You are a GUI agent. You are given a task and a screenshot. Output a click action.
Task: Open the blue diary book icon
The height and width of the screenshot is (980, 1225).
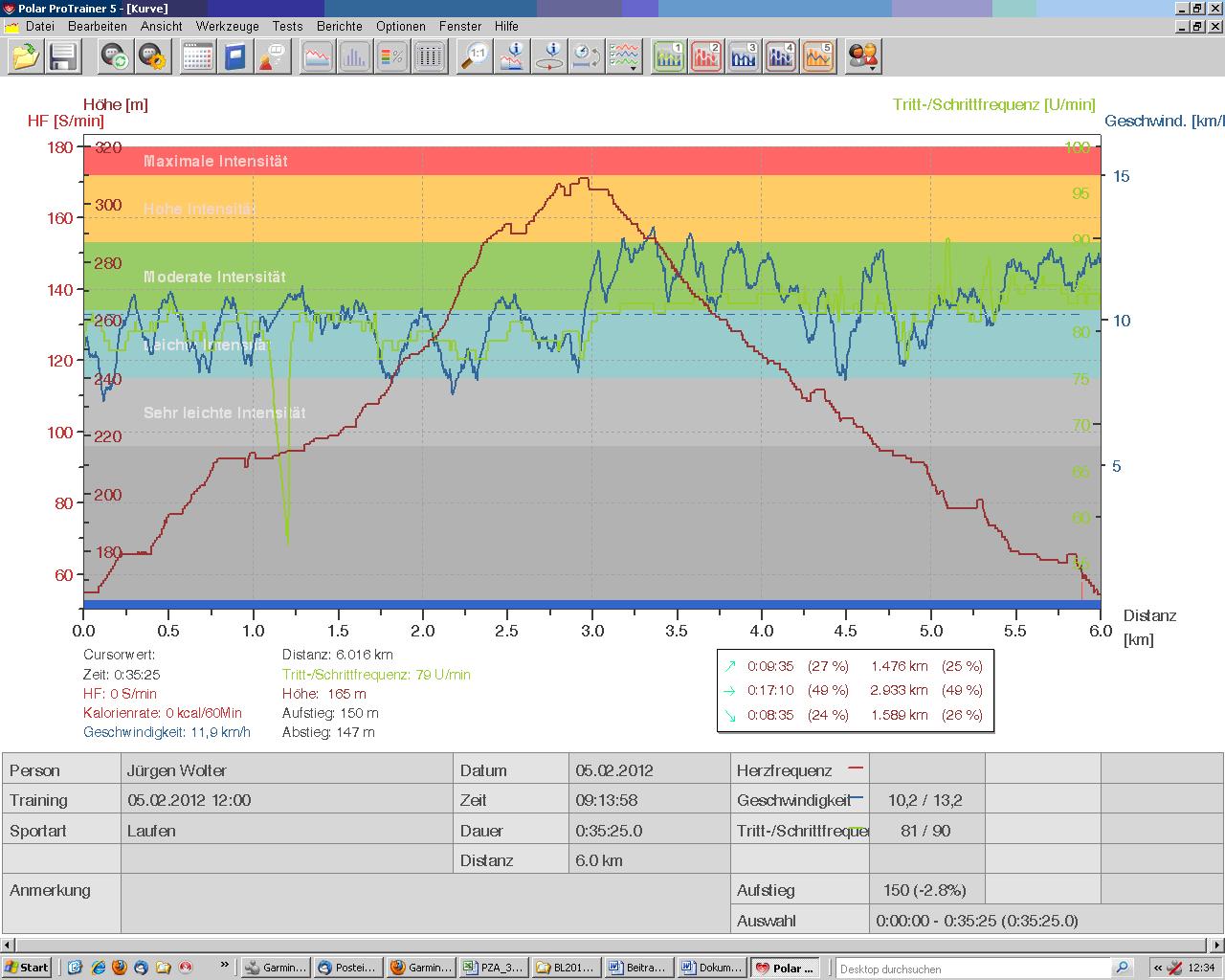pos(234,57)
